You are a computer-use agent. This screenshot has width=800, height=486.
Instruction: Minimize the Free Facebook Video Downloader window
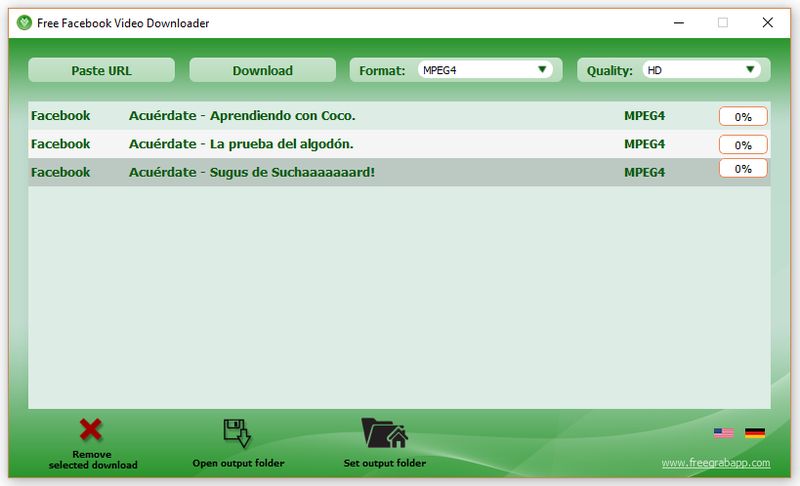(x=679, y=23)
